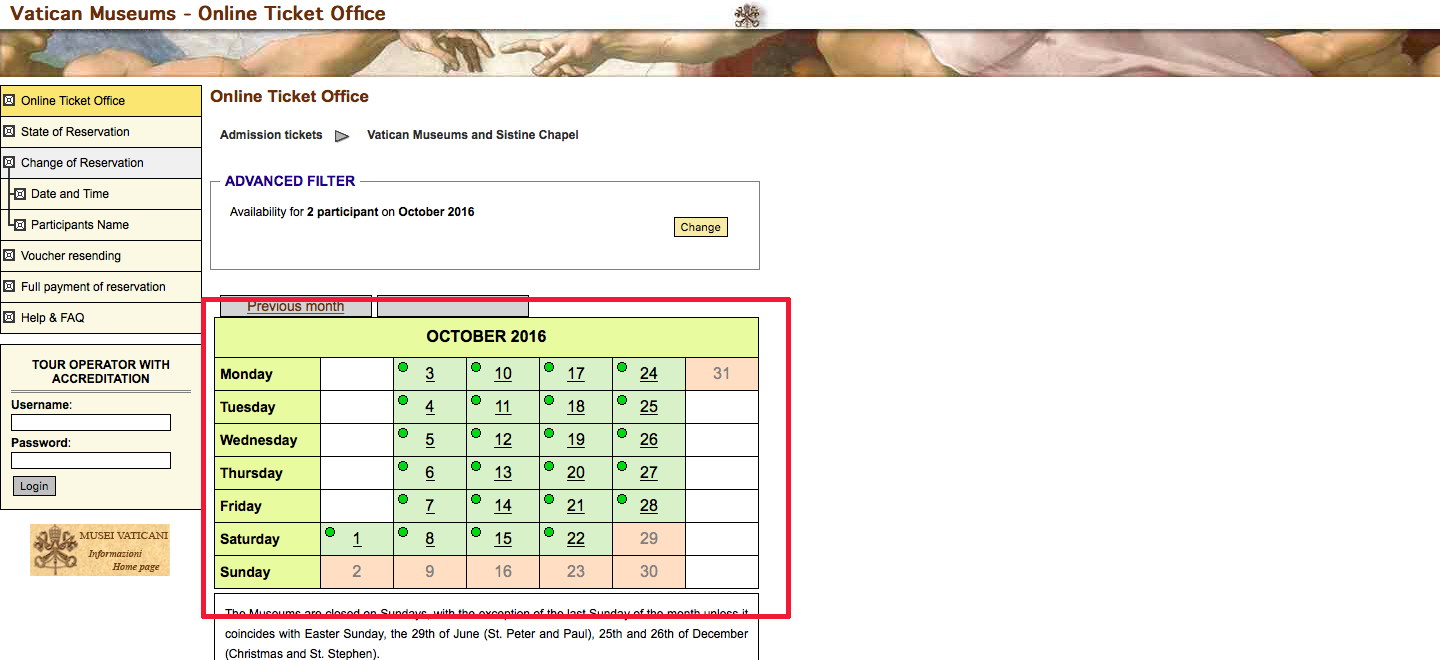Select October 27 in the calendar
The width and height of the screenshot is (1440, 660).
coord(649,473)
